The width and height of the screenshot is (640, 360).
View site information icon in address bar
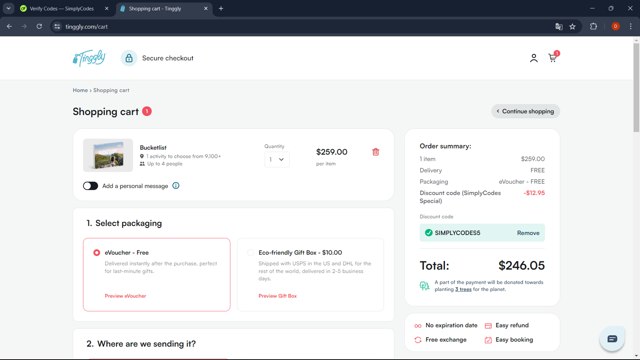(x=57, y=27)
